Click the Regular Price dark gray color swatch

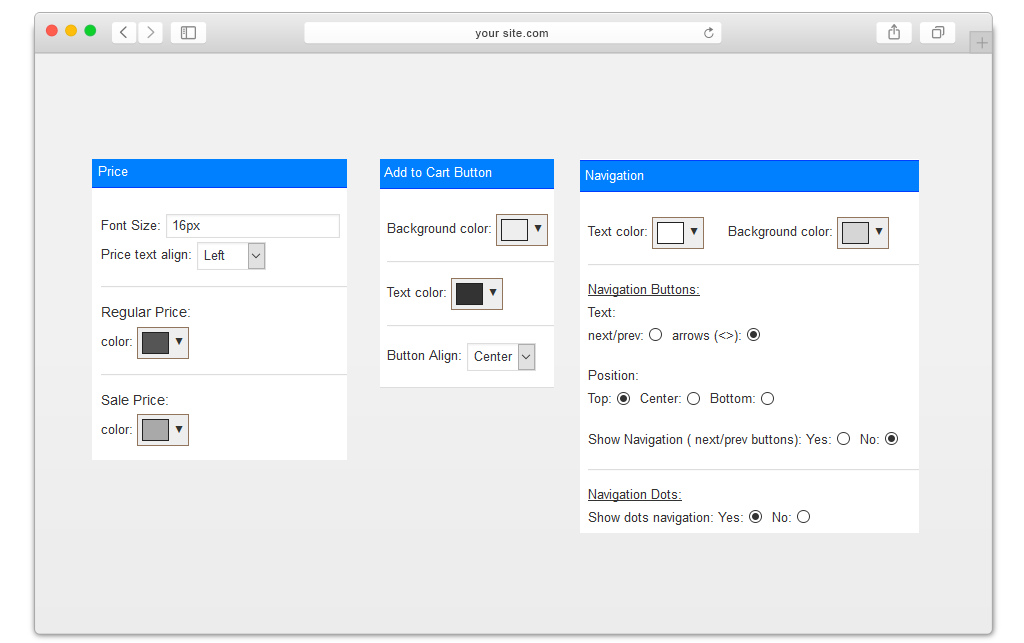[x=155, y=343]
